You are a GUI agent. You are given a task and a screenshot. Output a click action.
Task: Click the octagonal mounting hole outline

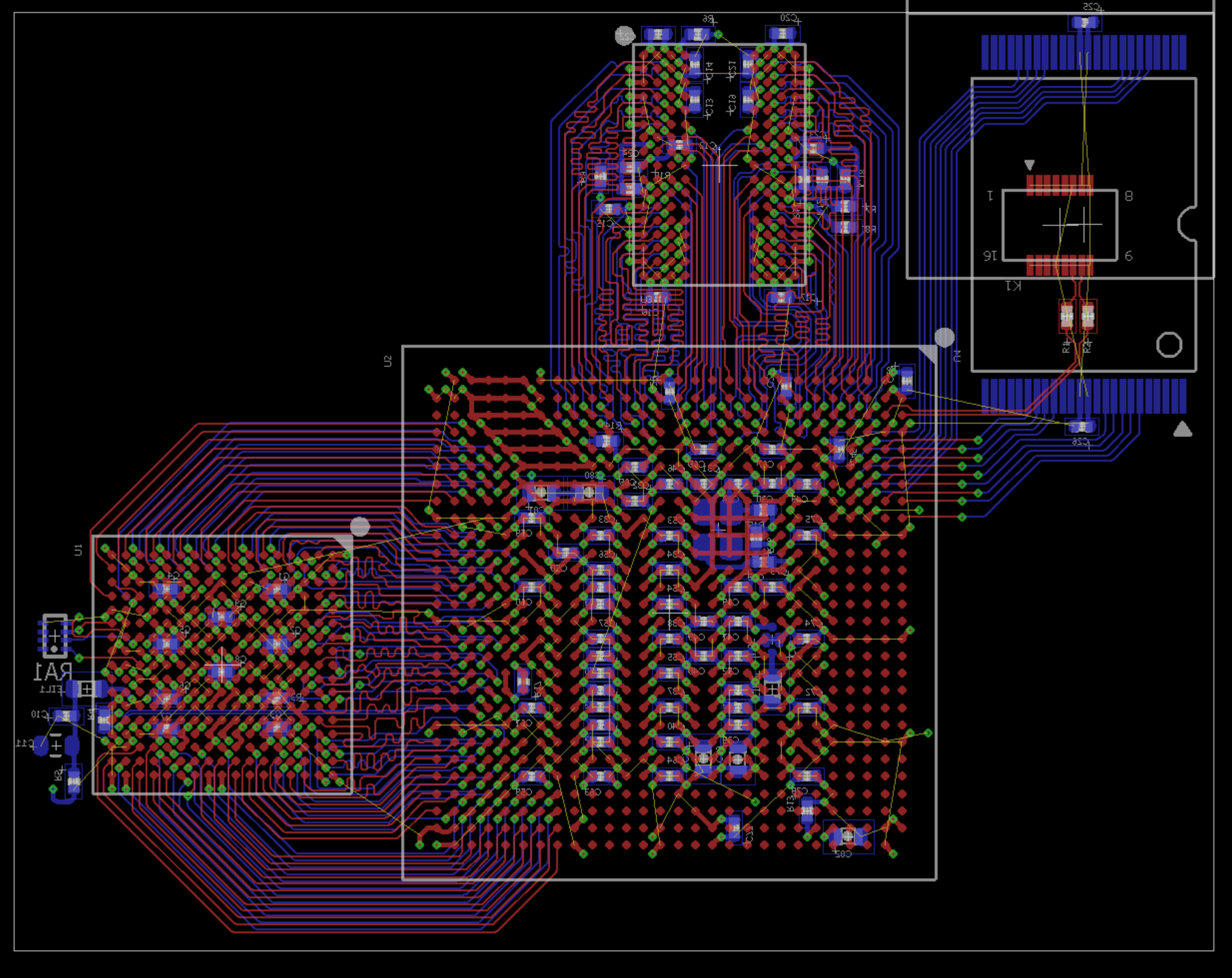1169,345
